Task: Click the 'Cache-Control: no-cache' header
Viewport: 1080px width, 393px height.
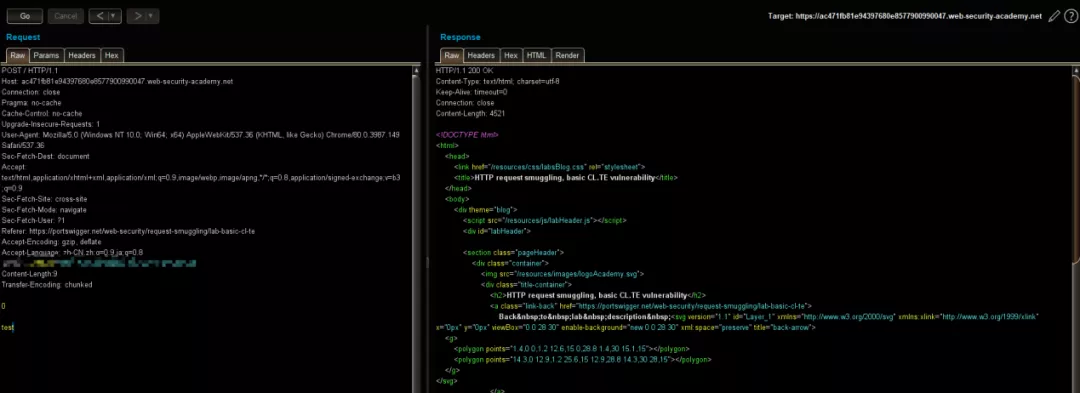Action: [x=42, y=114]
